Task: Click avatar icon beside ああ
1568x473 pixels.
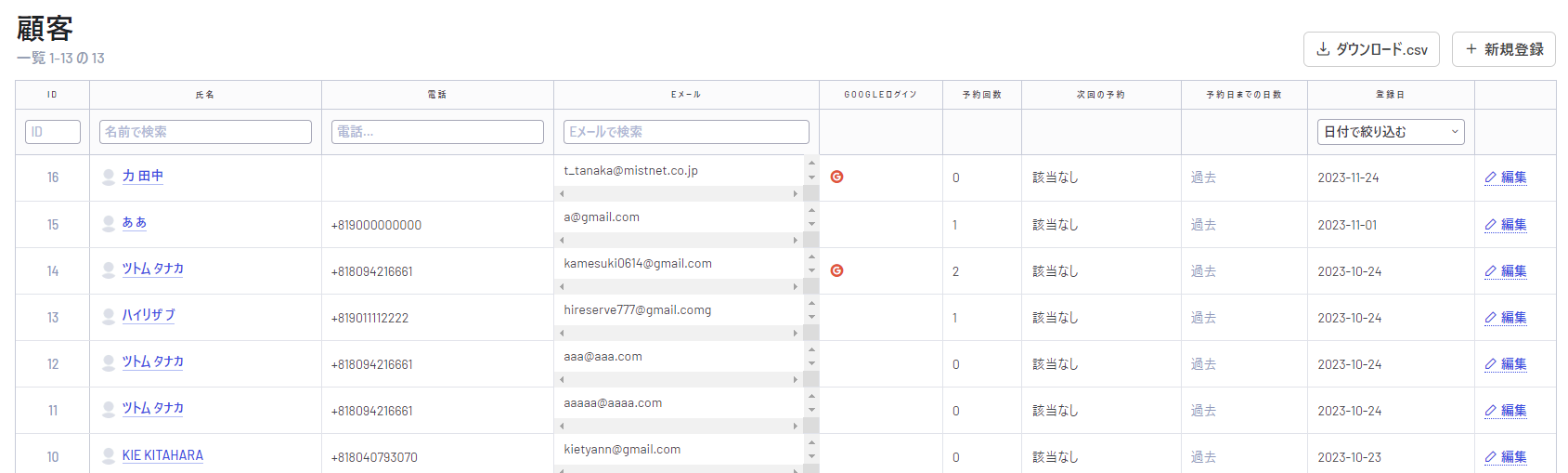Action: [x=109, y=223]
